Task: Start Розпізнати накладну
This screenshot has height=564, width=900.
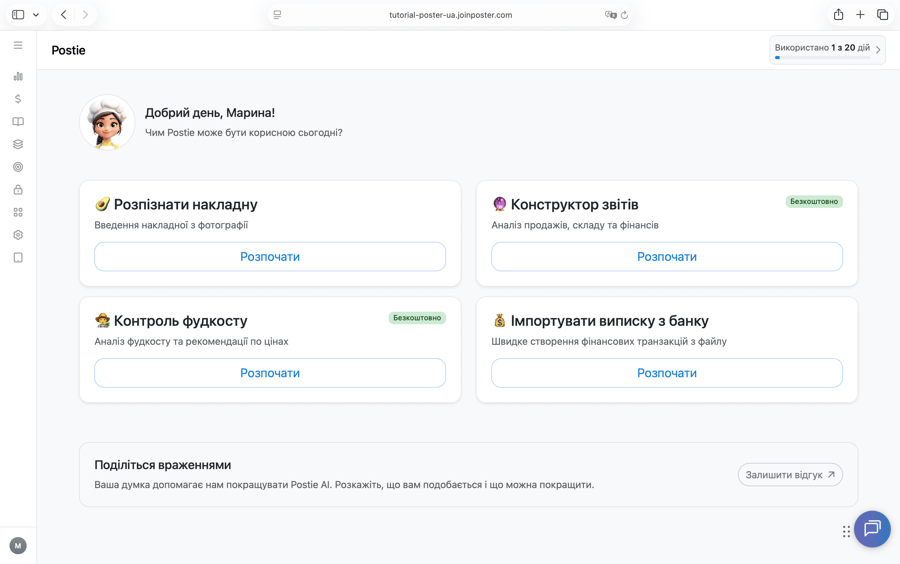Action: click(x=270, y=256)
